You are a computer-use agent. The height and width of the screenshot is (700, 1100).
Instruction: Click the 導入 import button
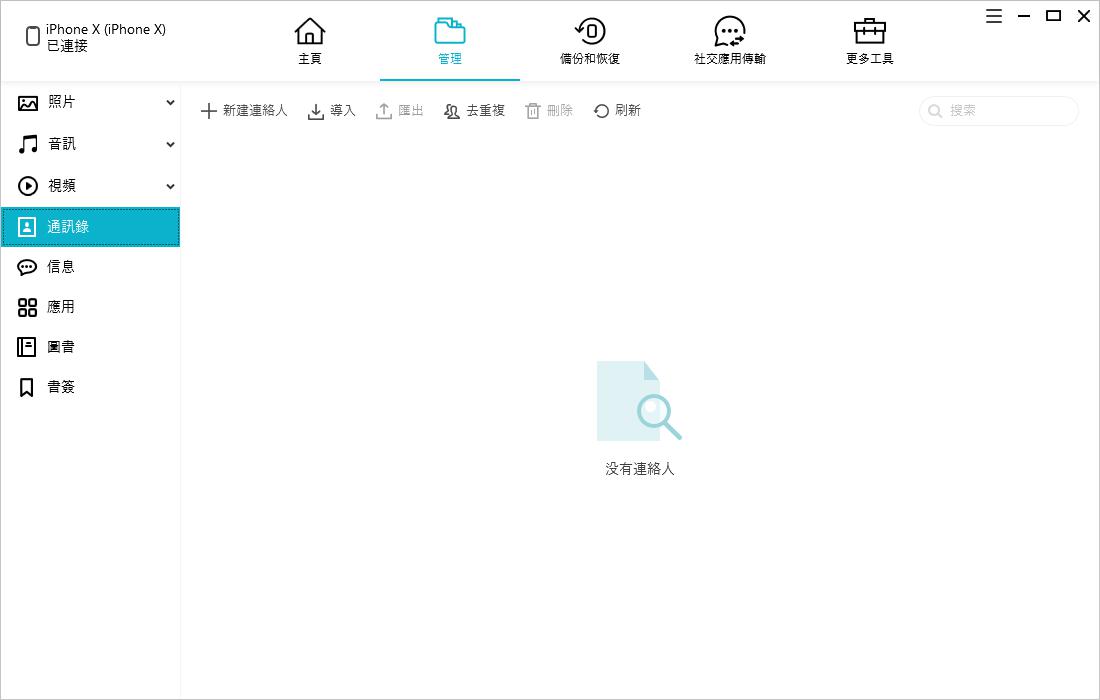tap(331, 111)
